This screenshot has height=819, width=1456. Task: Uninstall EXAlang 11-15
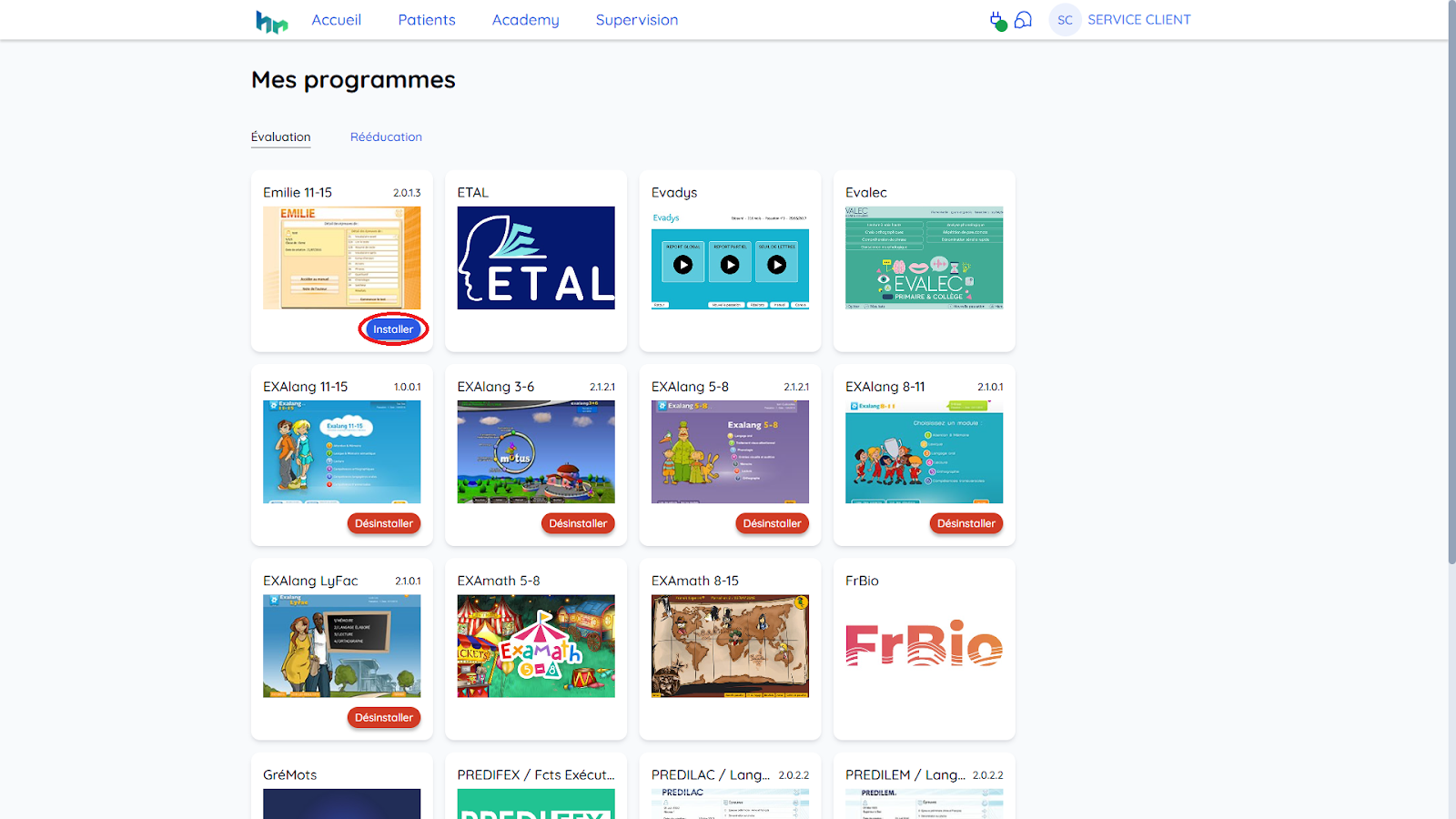point(384,523)
